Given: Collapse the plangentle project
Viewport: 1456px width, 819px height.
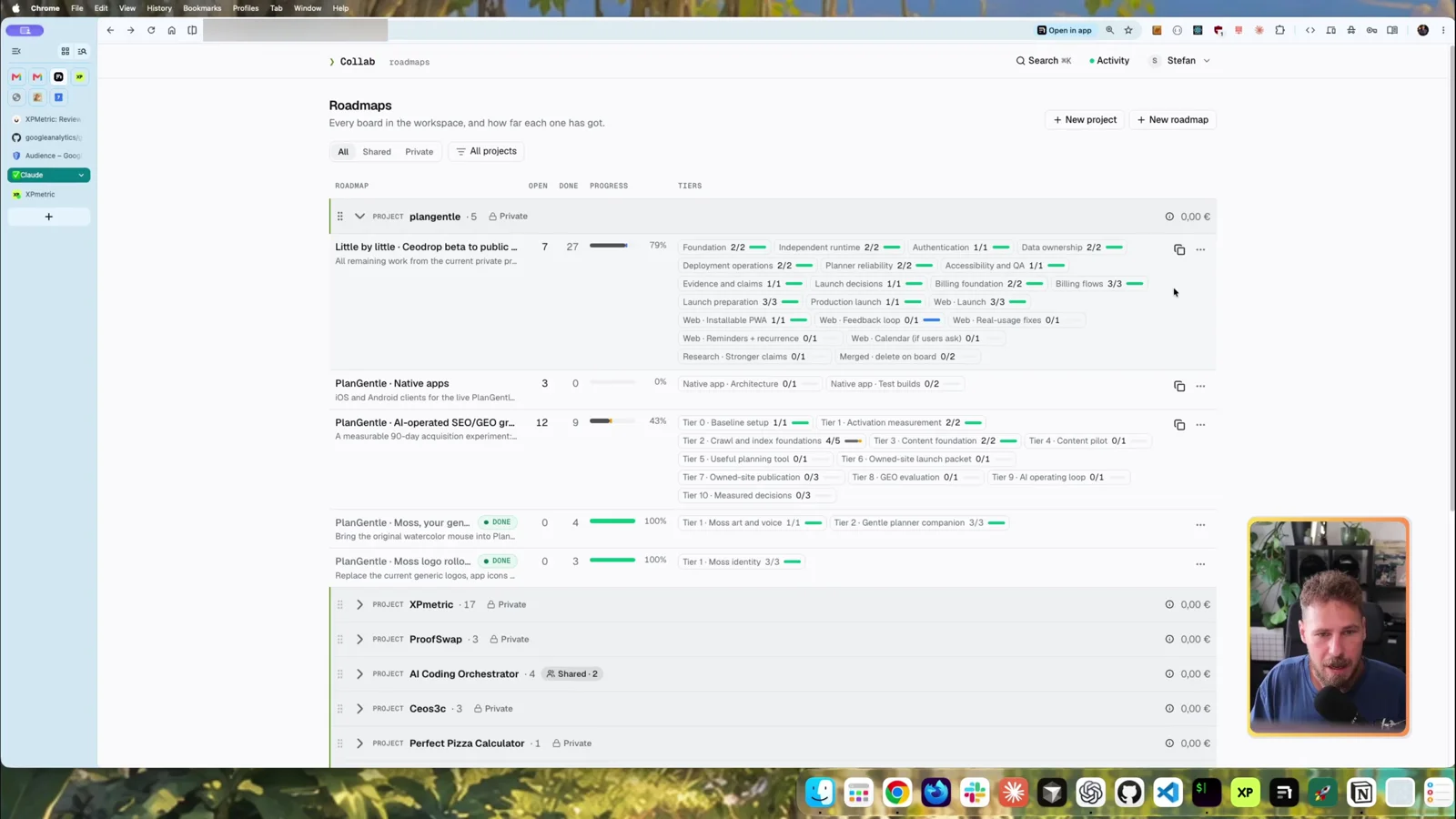Looking at the screenshot, I should (359, 217).
